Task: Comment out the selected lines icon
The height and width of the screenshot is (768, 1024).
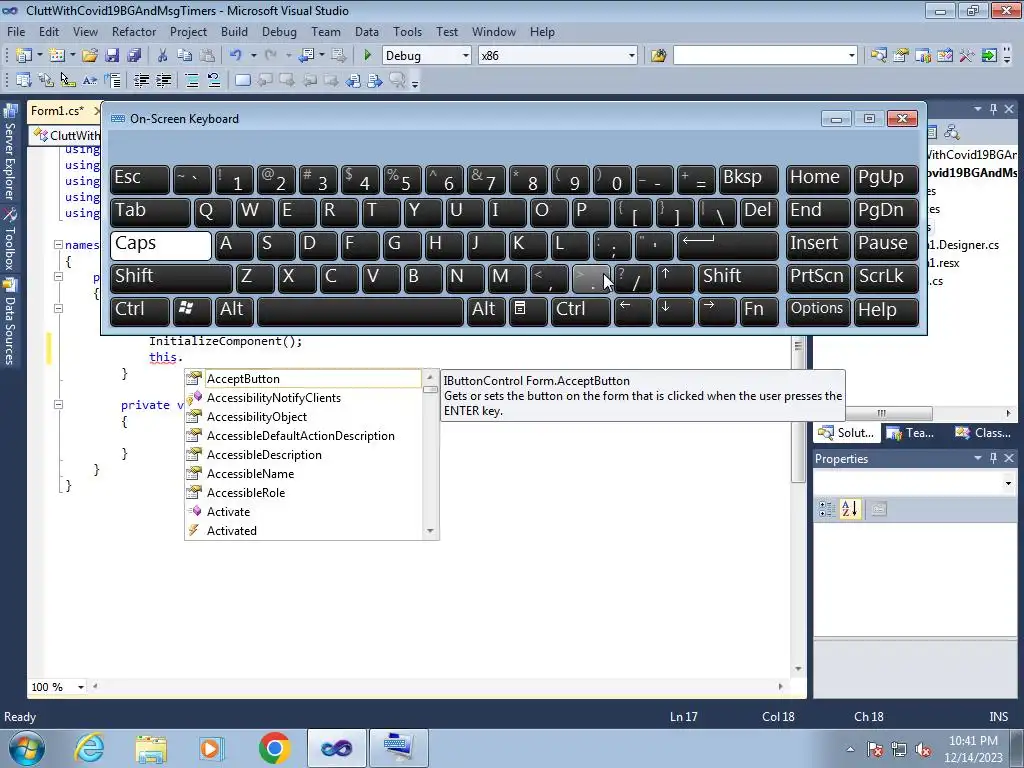Action: pyautogui.click(x=192, y=80)
